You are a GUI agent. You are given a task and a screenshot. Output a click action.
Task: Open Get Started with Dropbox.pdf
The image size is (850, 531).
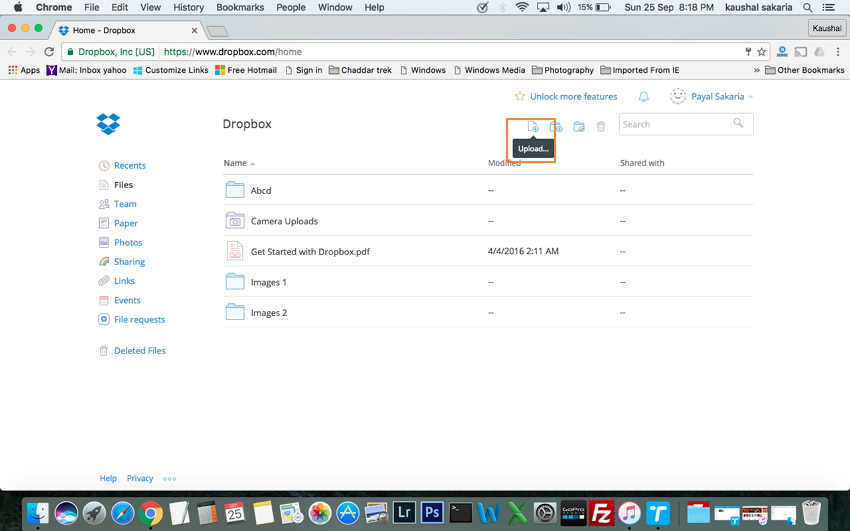pos(310,252)
